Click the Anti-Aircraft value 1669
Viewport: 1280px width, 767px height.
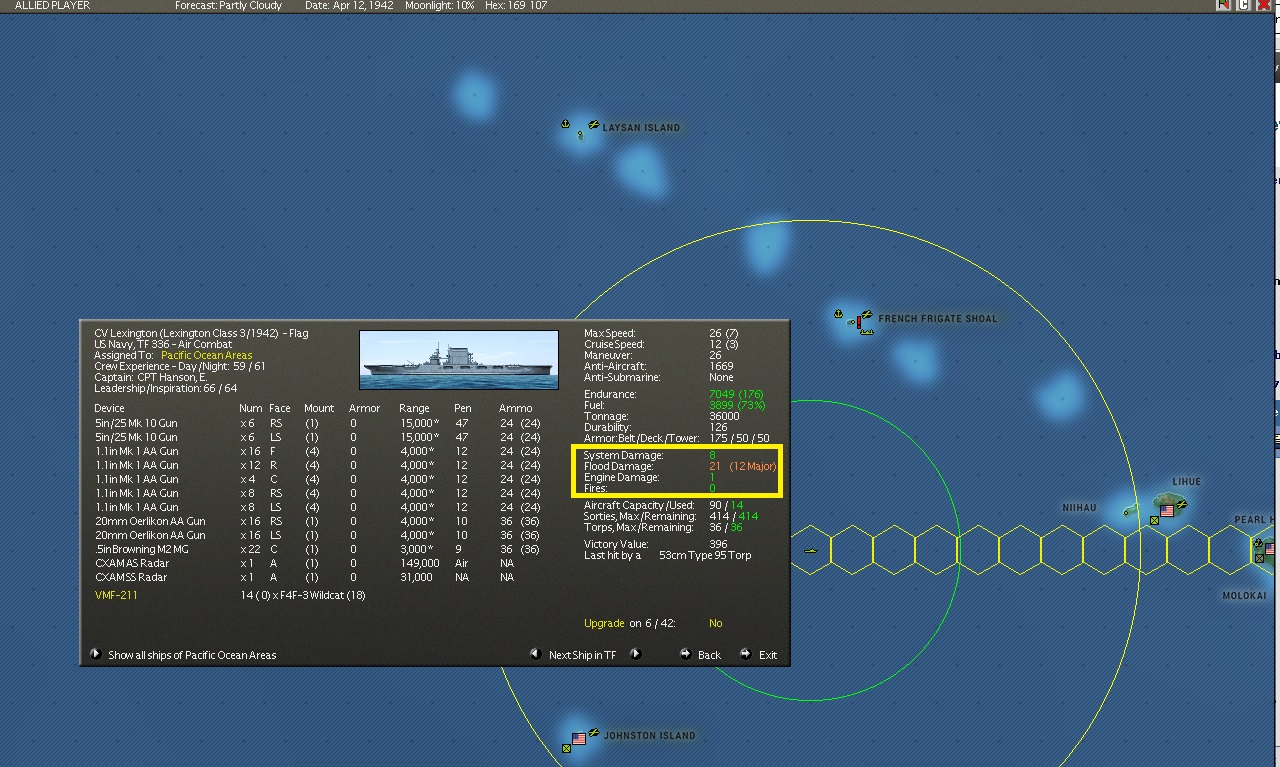721,366
